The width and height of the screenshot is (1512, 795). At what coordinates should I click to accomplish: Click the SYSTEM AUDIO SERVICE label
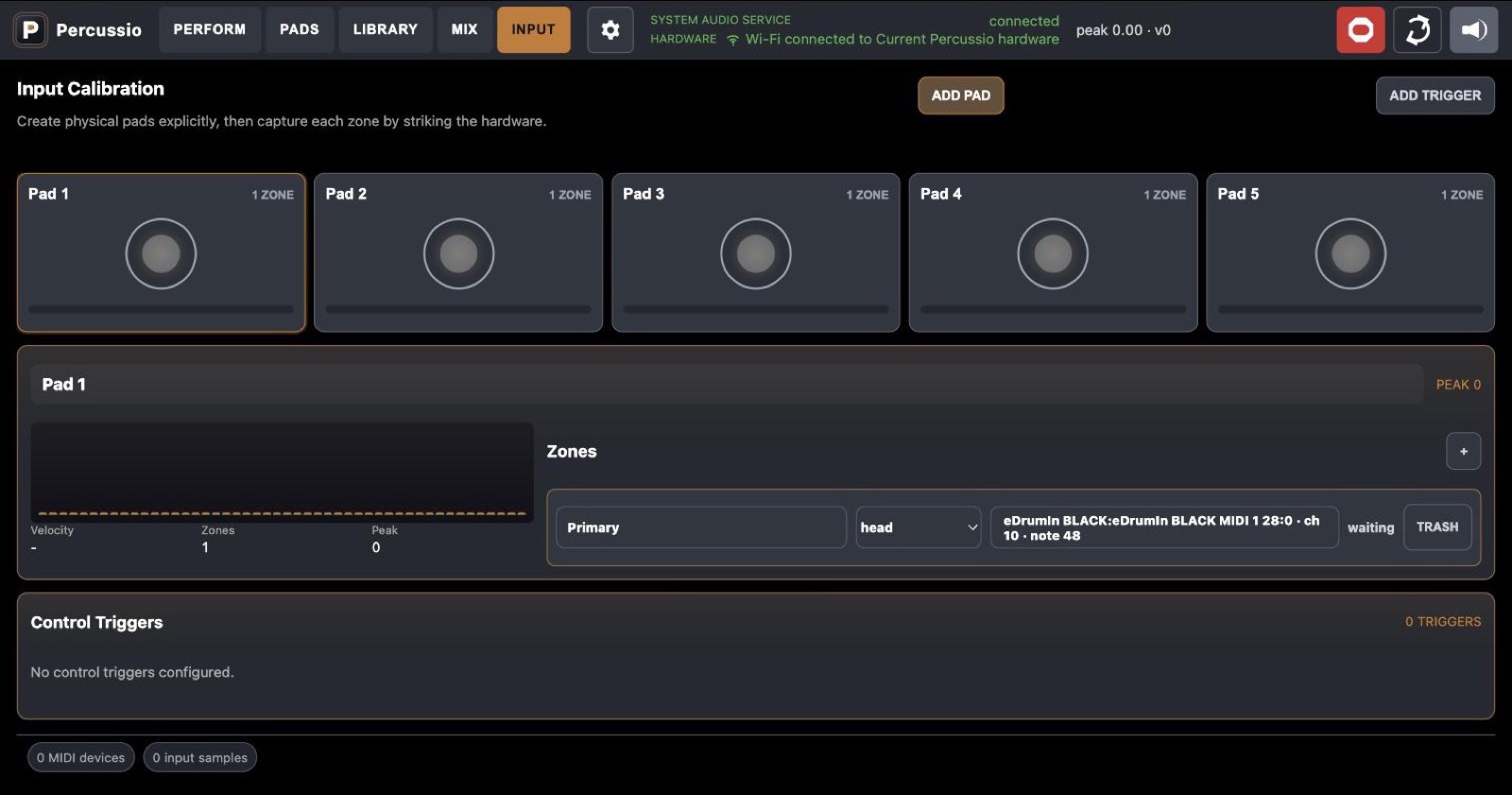(x=720, y=20)
